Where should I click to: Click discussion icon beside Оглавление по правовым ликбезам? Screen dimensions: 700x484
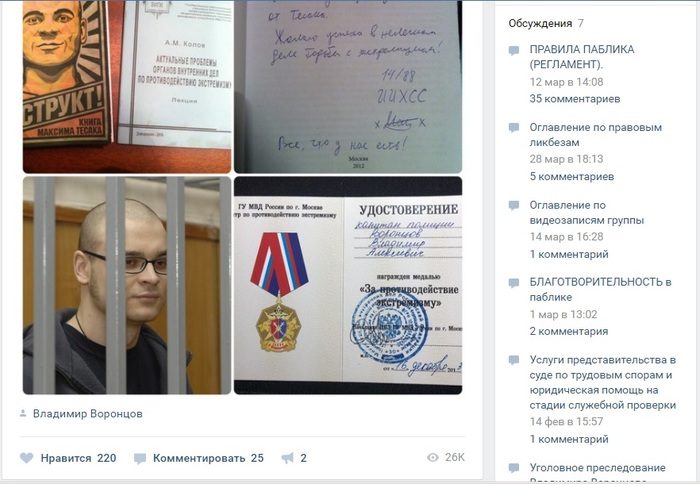514,128
